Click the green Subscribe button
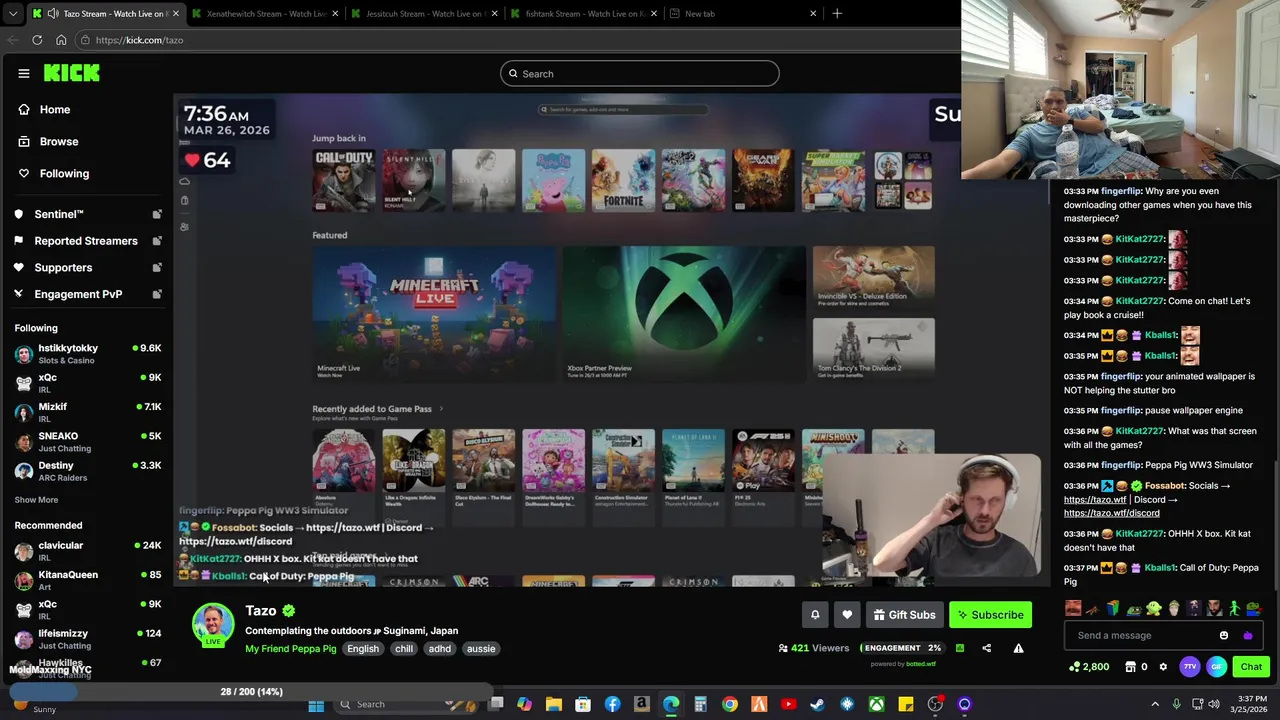 tap(990, 615)
